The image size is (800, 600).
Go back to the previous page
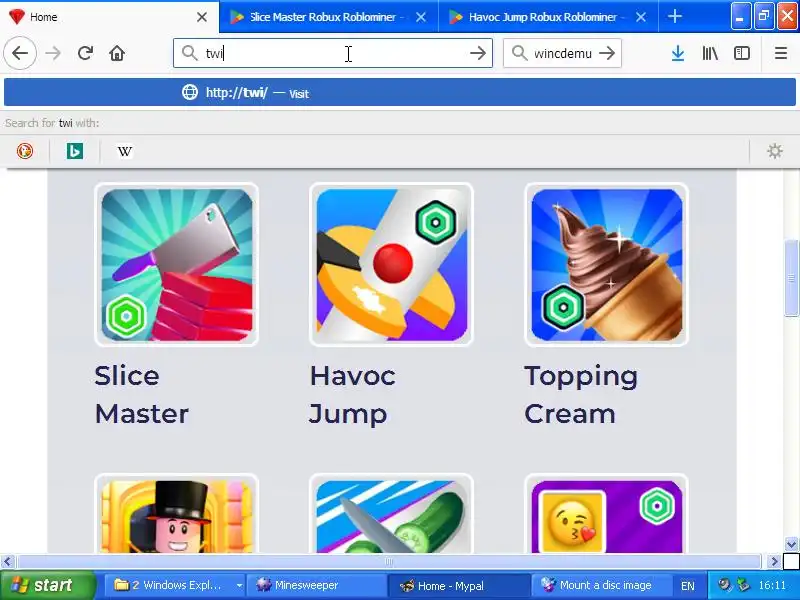20,53
